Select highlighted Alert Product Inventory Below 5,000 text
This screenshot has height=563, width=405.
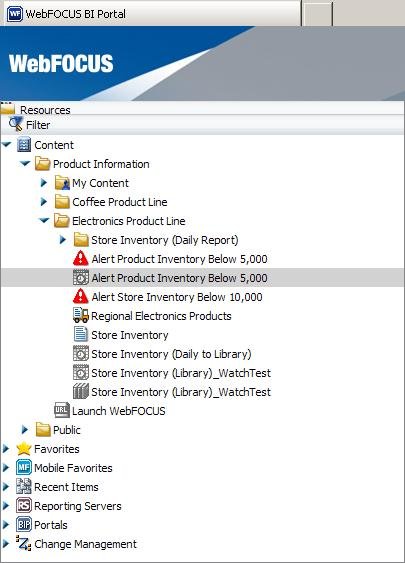[179, 278]
